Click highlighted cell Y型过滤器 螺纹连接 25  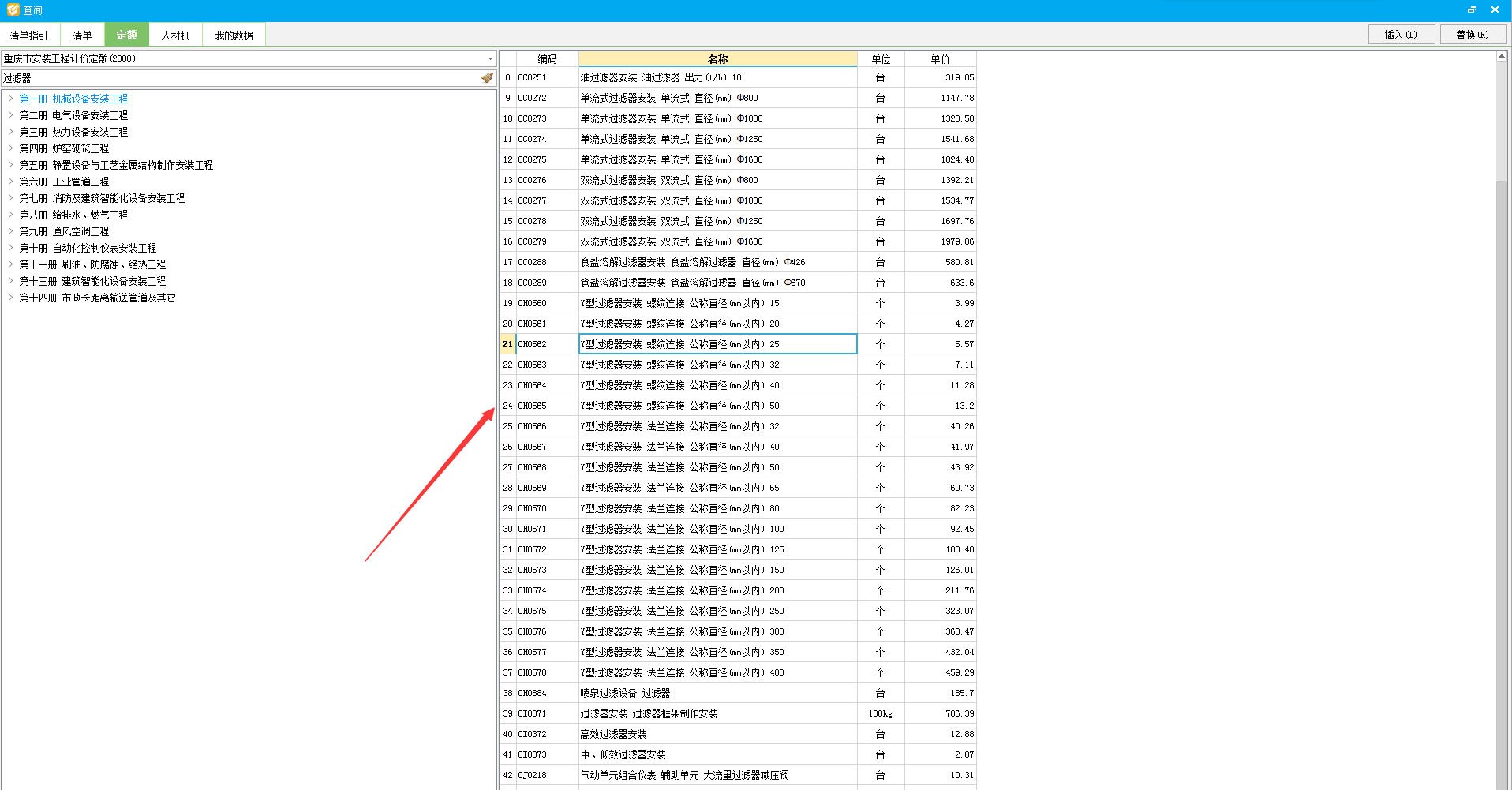click(718, 344)
